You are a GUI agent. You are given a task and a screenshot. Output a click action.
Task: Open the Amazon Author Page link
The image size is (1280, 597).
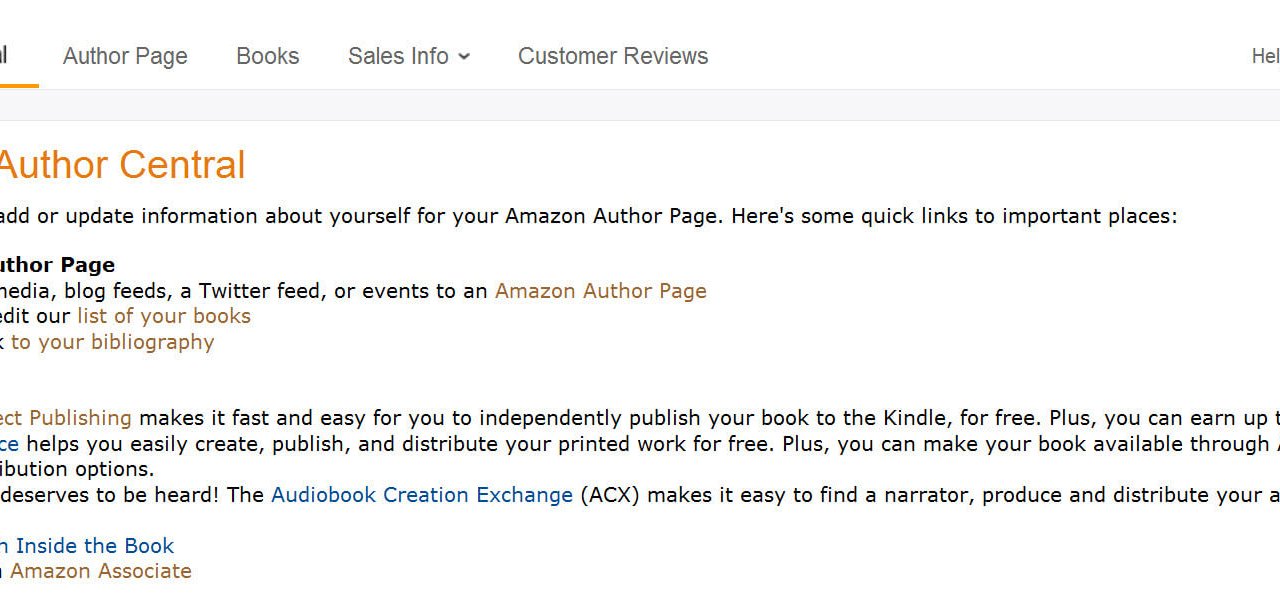click(x=599, y=291)
